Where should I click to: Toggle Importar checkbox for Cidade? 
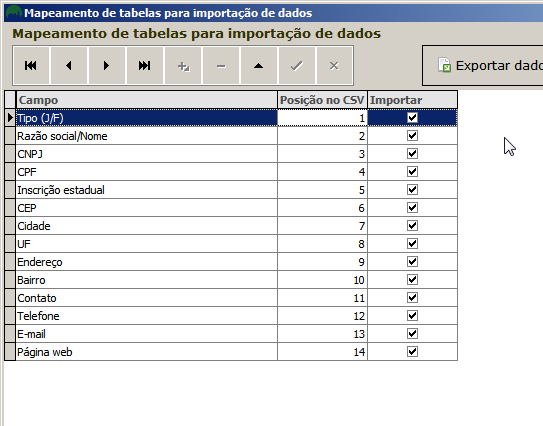coord(412,226)
